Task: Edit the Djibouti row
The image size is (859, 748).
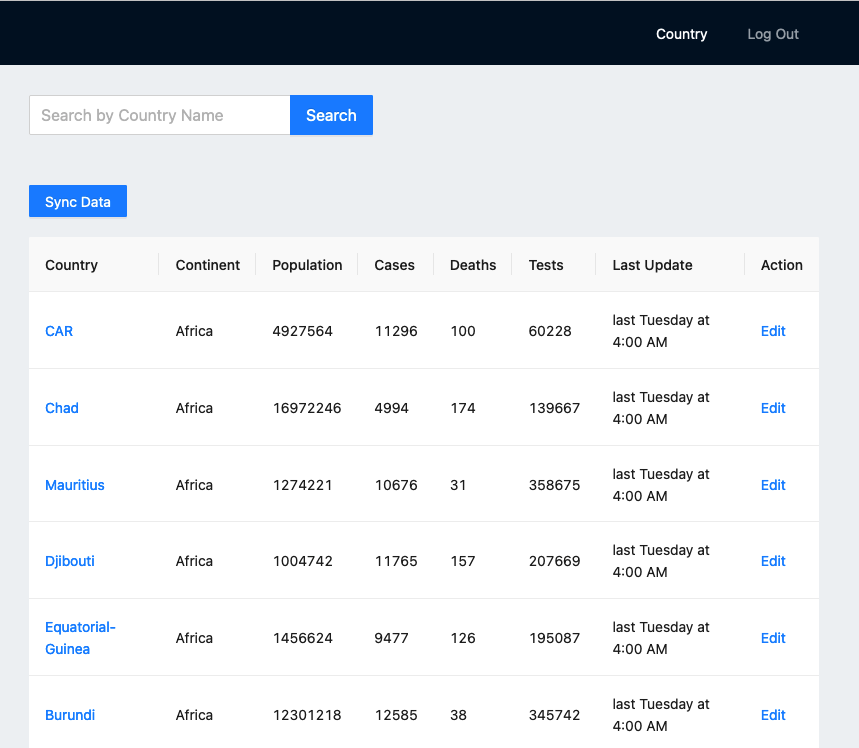Action: point(773,561)
